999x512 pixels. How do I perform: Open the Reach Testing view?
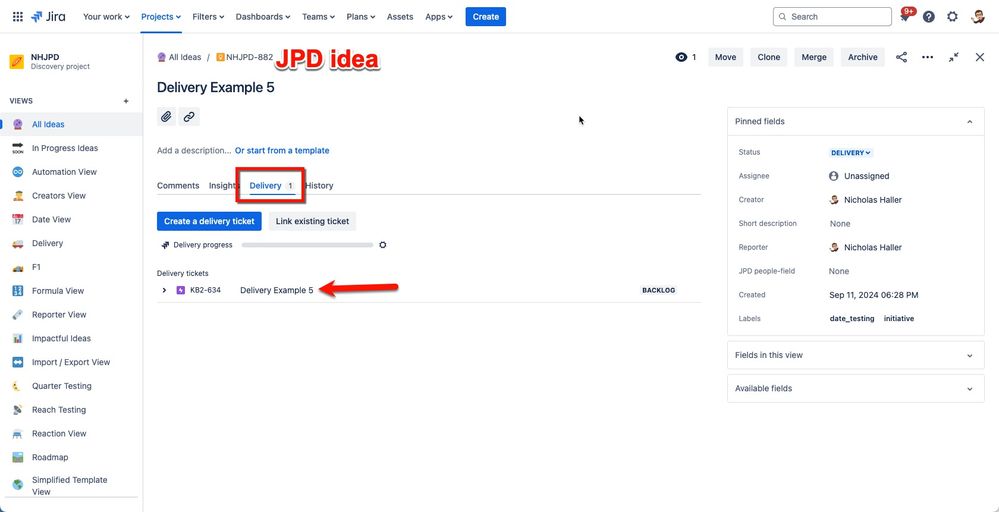pyautogui.click(x=71, y=409)
